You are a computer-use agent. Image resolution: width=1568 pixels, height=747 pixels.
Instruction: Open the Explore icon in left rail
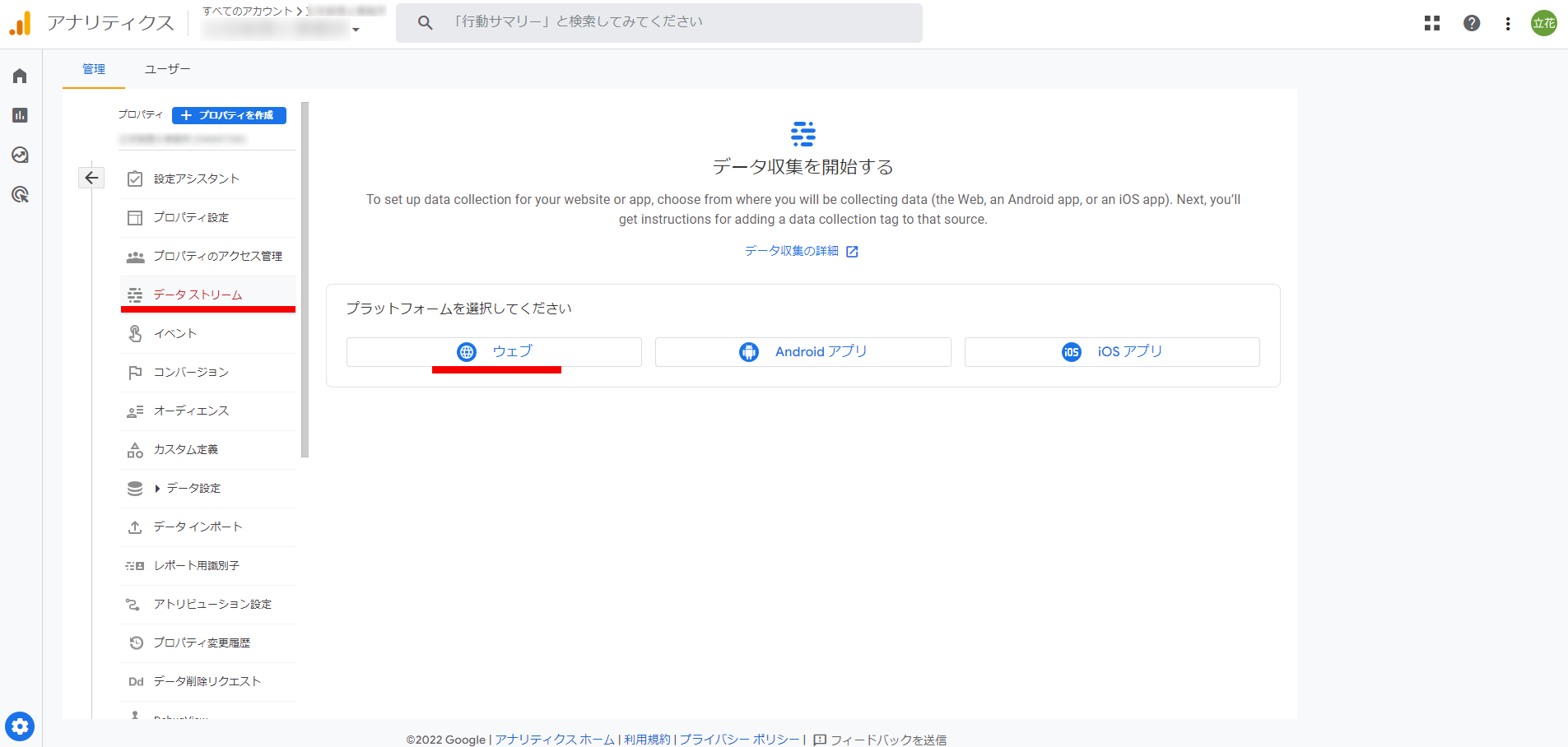click(20, 155)
